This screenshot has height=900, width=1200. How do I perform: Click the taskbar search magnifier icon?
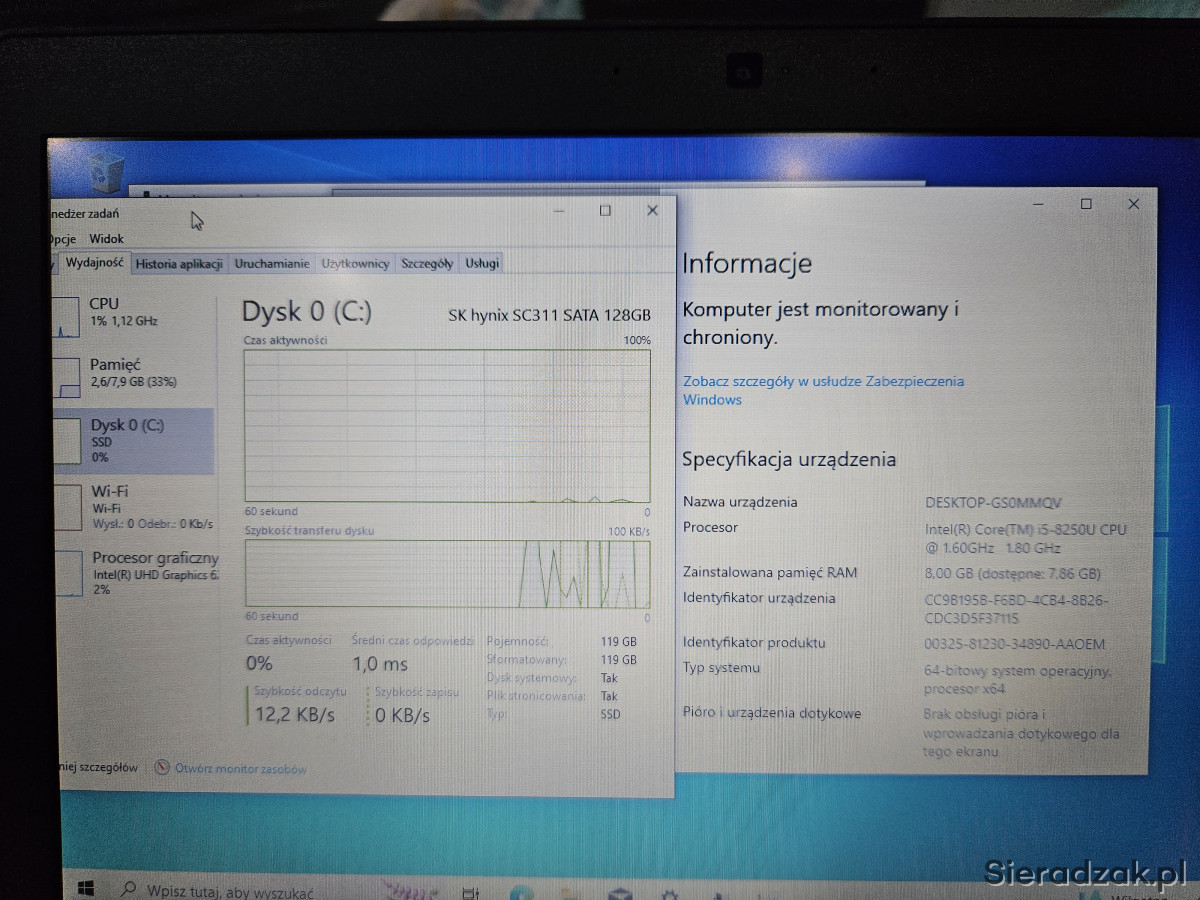pos(128,889)
